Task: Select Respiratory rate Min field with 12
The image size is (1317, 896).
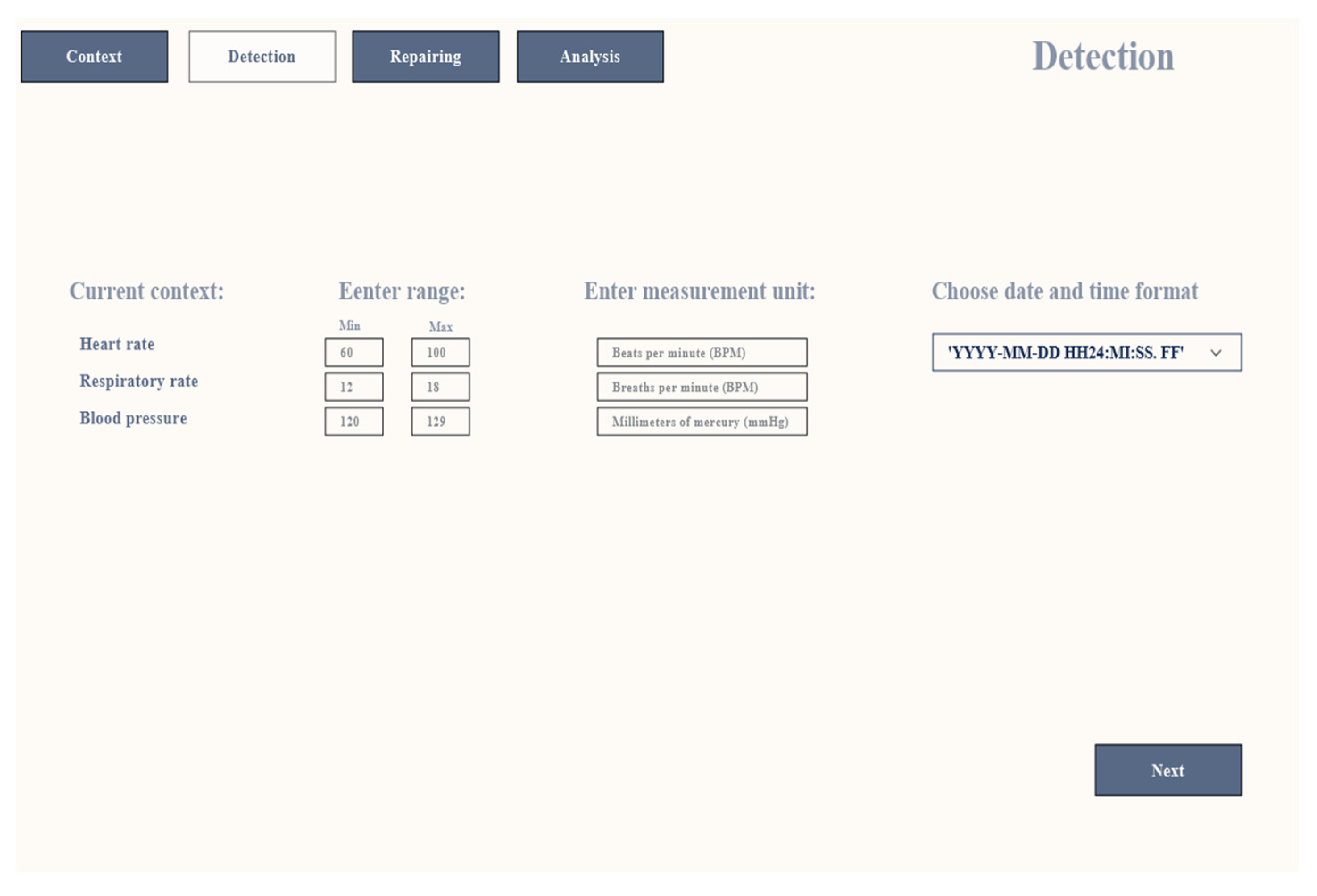Action: (353, 387)
